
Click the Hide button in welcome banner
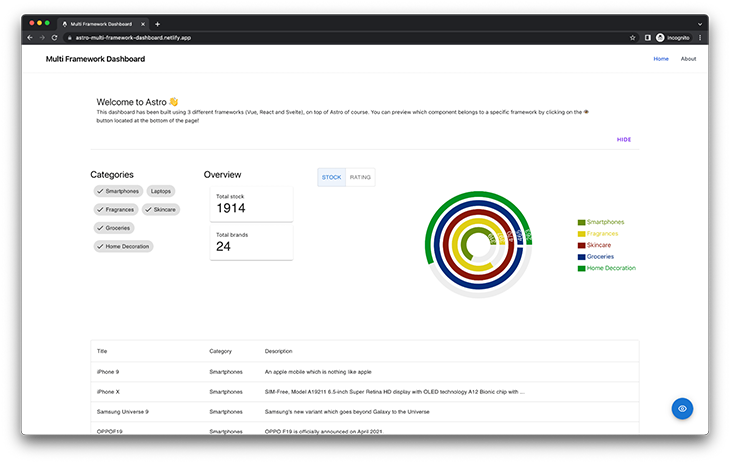pos(624,139)
